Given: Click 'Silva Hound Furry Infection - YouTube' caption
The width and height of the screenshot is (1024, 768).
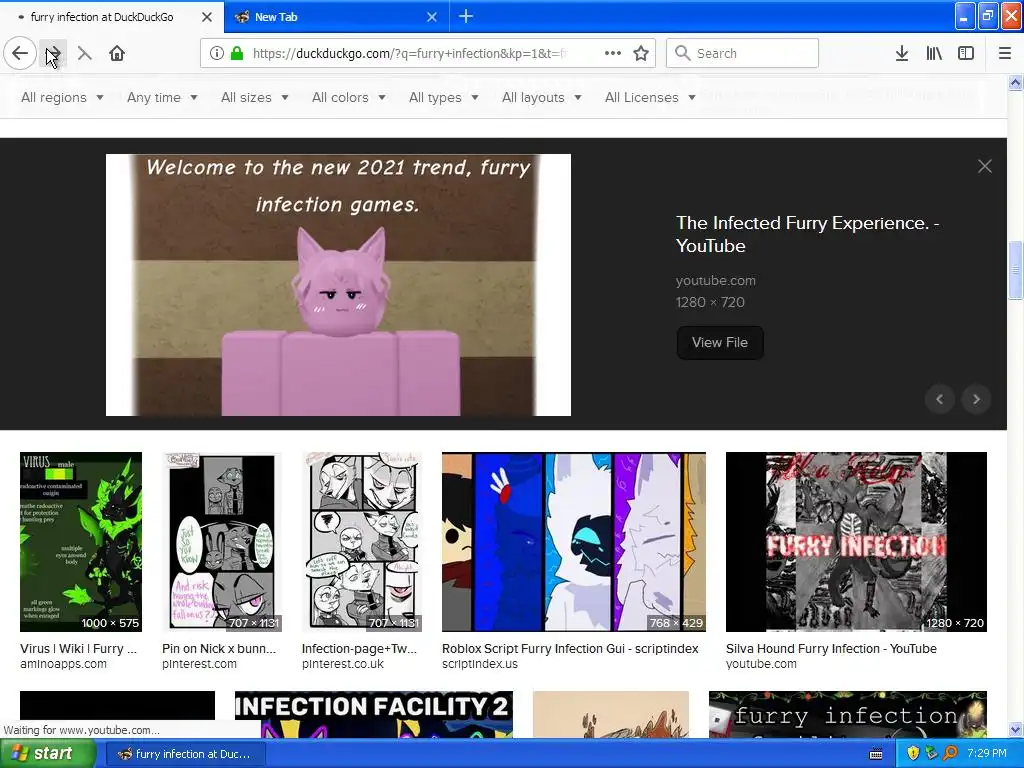Looking at the screenshot, I should click(x=831, y=648).
